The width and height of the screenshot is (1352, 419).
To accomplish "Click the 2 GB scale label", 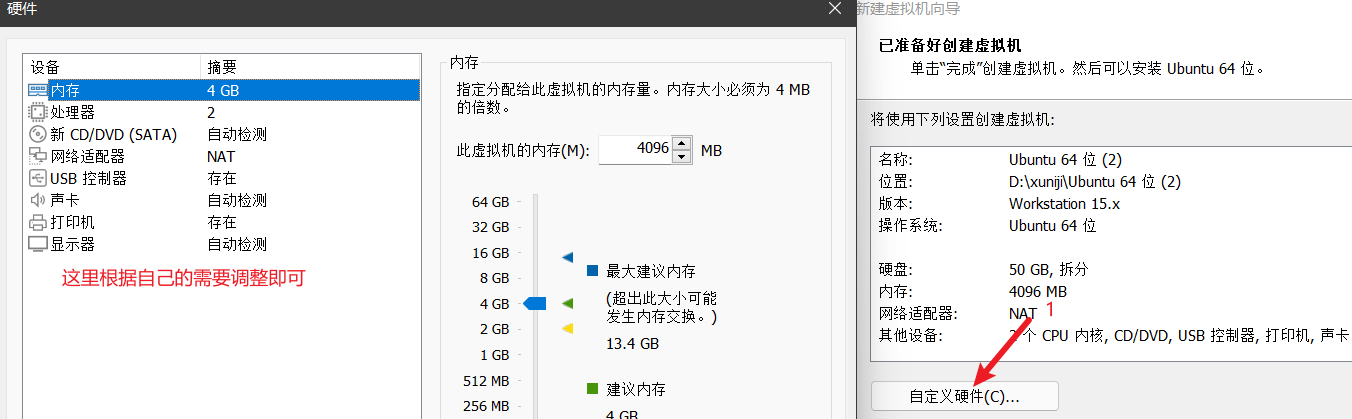I will click(495, 329).
